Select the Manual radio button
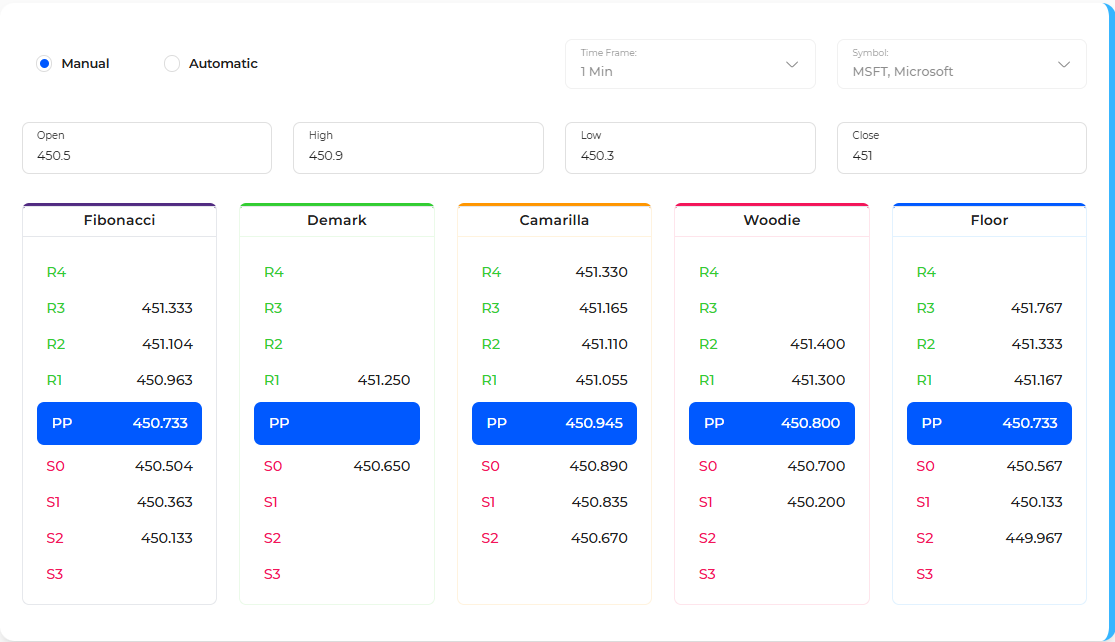Image resolution: width=1115 pixels, height=642 pixels. (44, 64)
